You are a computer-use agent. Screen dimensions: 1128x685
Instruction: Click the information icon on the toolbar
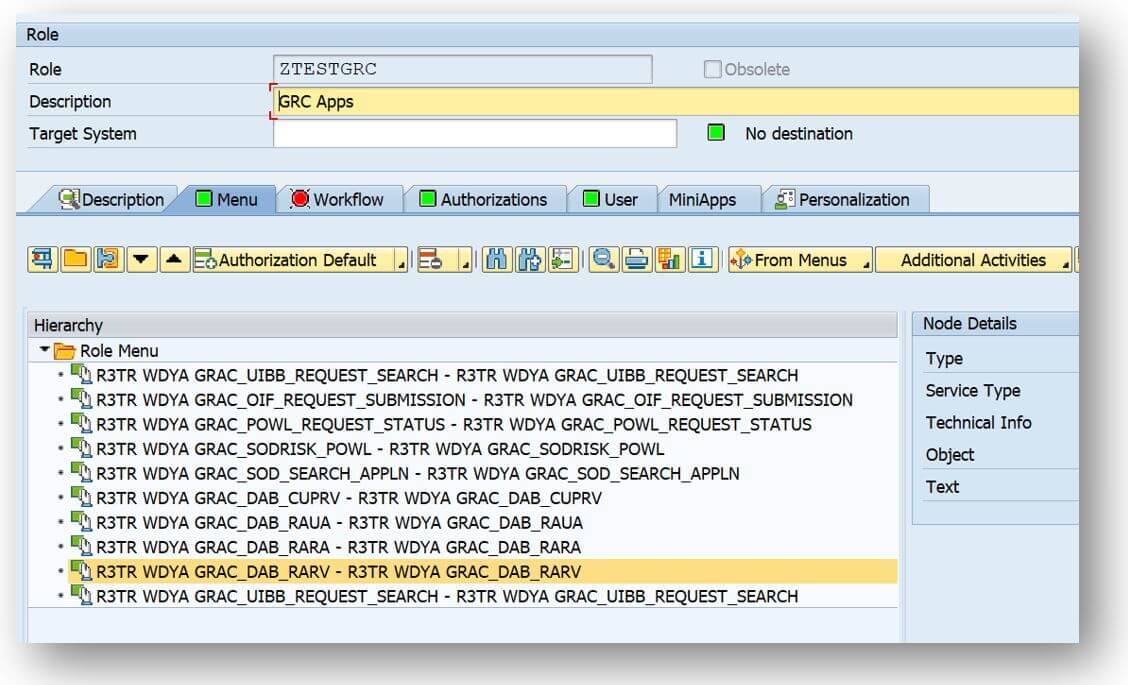(x=702, y=259)
